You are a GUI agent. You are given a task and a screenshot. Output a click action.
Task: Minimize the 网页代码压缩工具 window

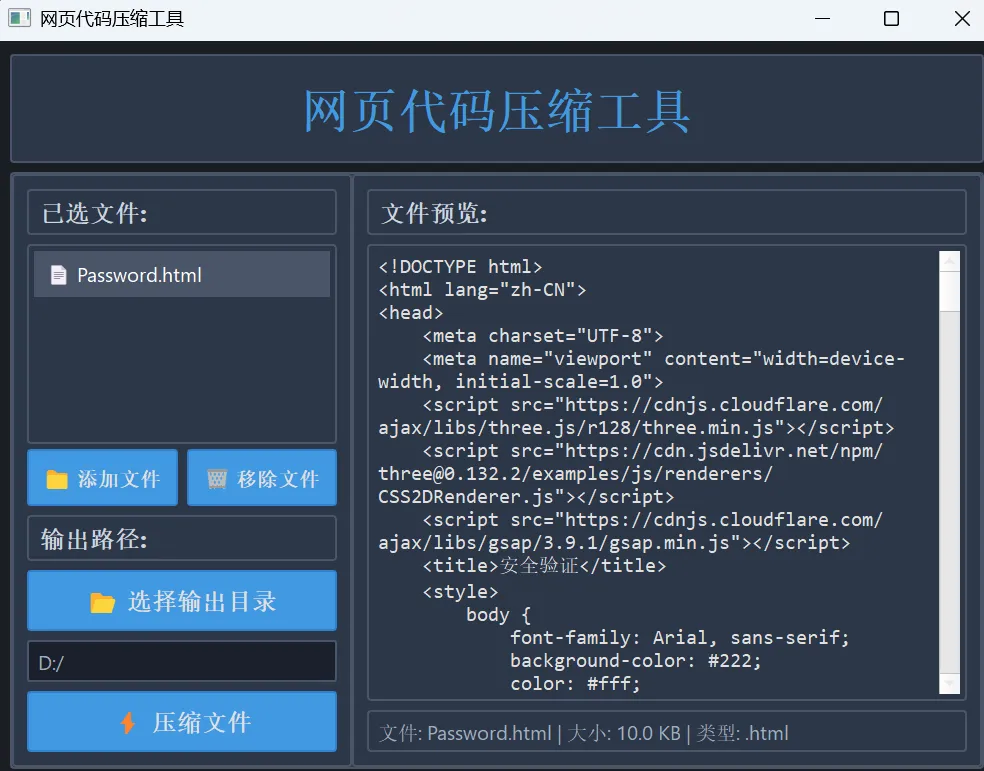pyautogui.click(x=822, y=19)
